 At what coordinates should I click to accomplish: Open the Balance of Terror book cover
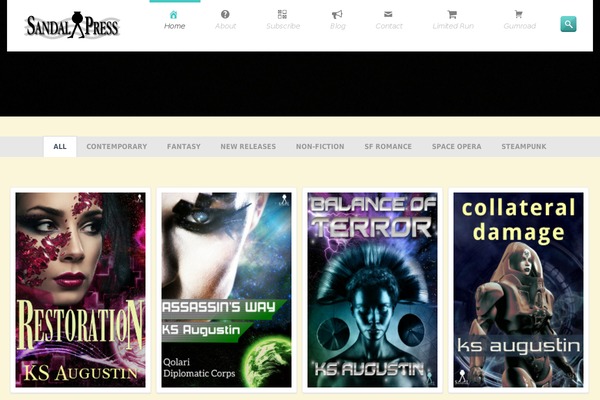click(x=372, y=290)
